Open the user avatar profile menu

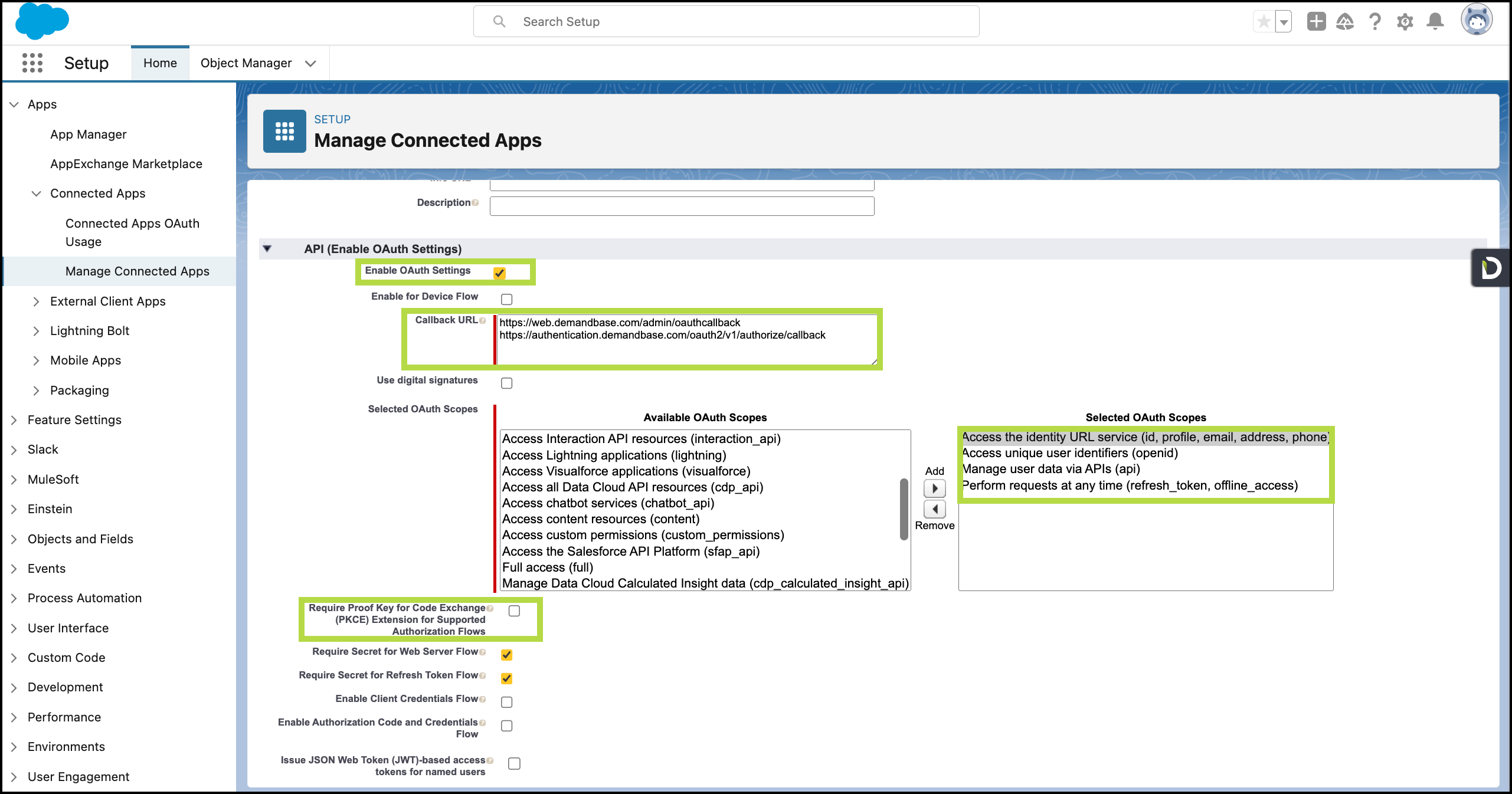1477,21
